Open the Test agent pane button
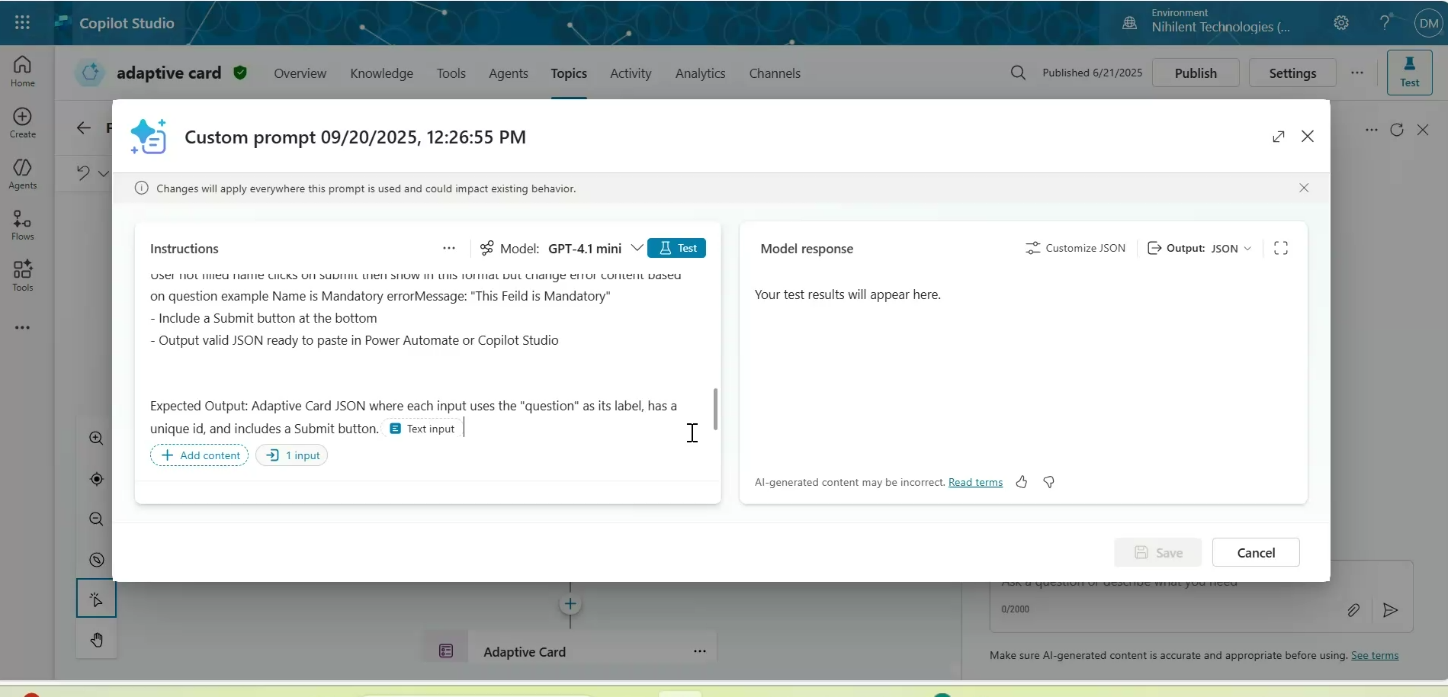Viewport: 1448px width, 697px height. (1409, 73)
